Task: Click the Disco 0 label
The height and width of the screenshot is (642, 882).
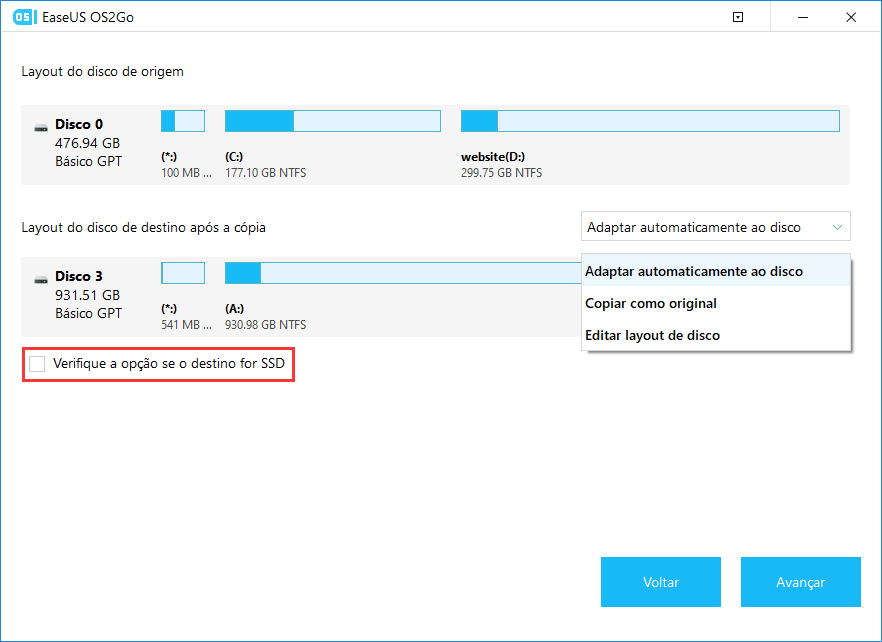Action: [x=79, y=124]
